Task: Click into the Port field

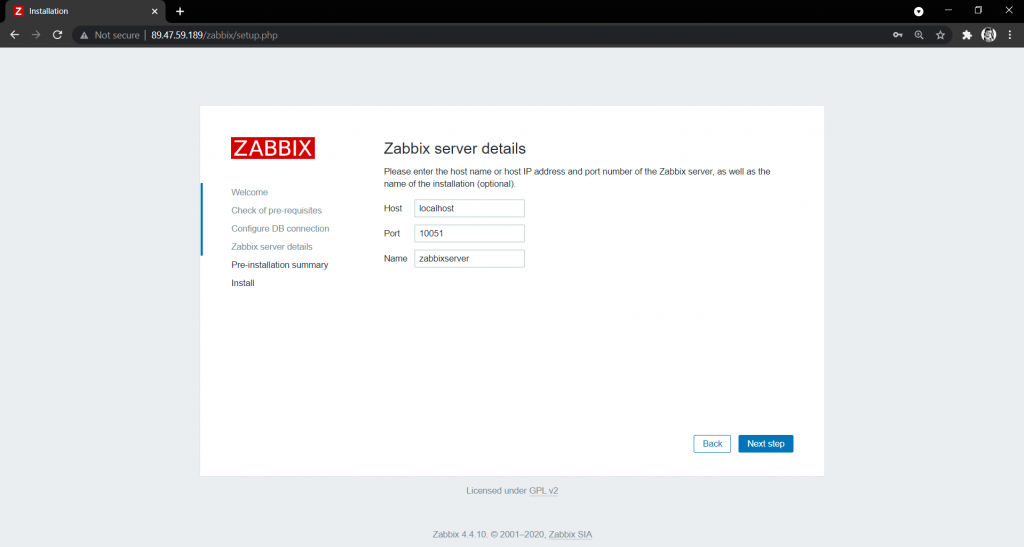Action: coord(469,233)
